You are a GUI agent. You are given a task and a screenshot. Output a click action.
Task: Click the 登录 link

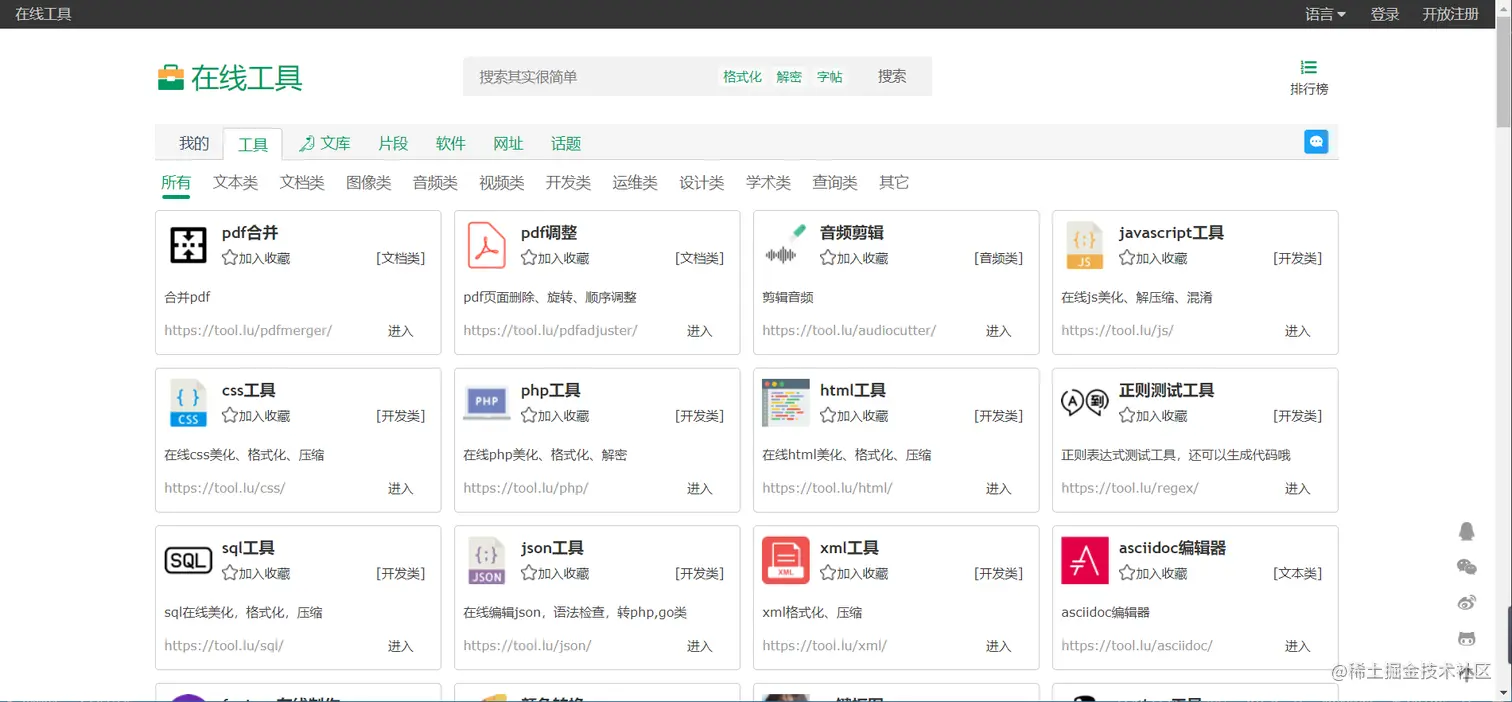click(x=1385, y=14)
